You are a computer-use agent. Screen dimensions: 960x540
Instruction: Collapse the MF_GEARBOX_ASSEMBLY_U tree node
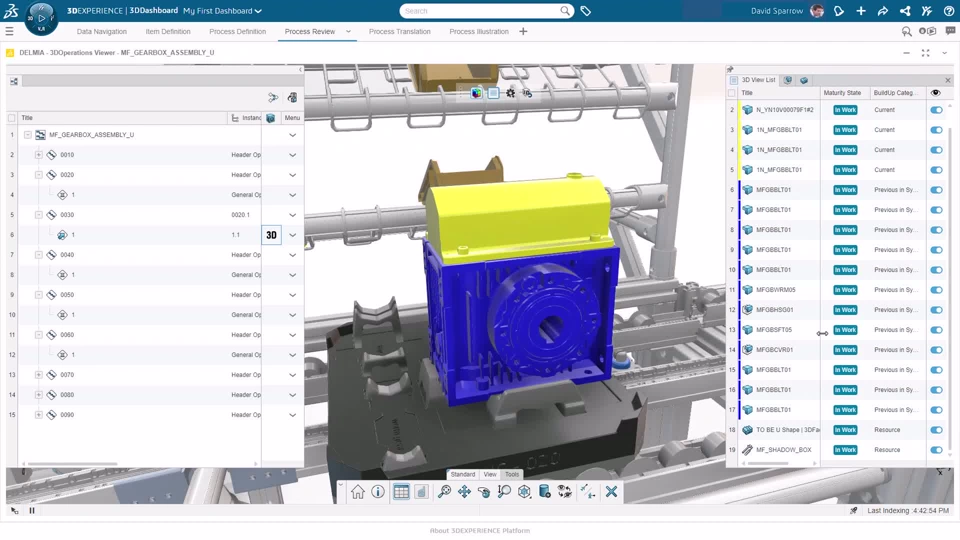click(28, 135)
